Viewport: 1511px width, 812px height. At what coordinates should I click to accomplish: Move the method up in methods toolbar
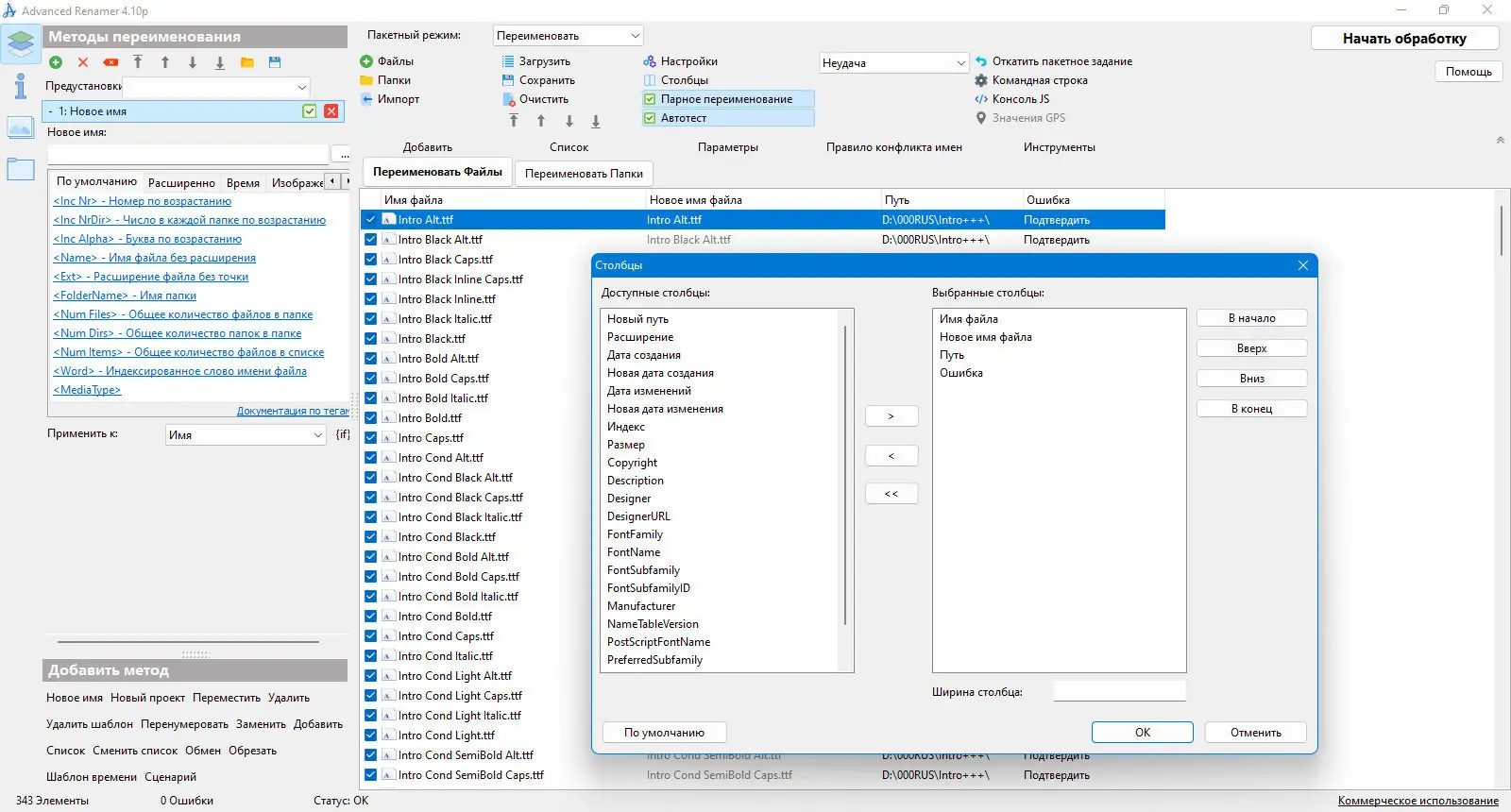tap(165, 62)
